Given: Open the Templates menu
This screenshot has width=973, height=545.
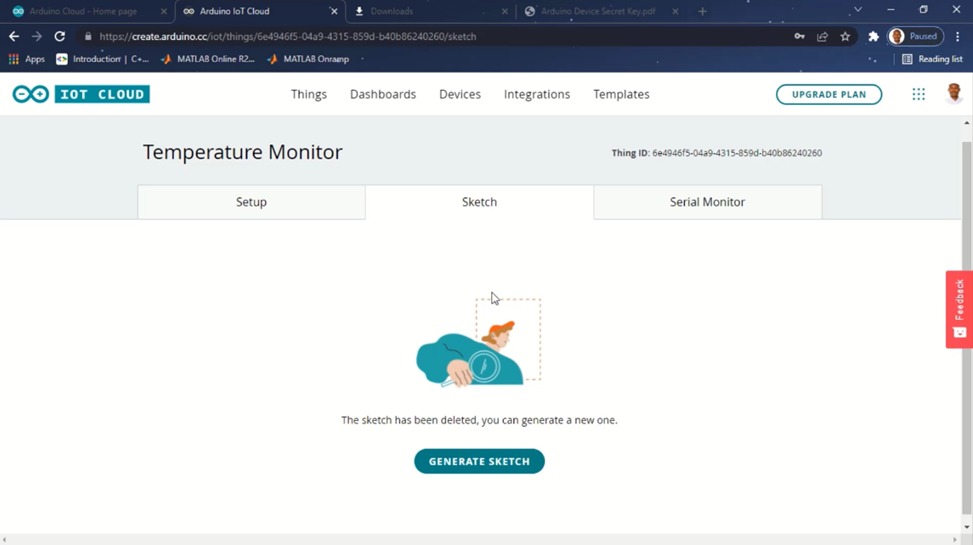Looking at the screenshot, I should [x=621, y=94].
